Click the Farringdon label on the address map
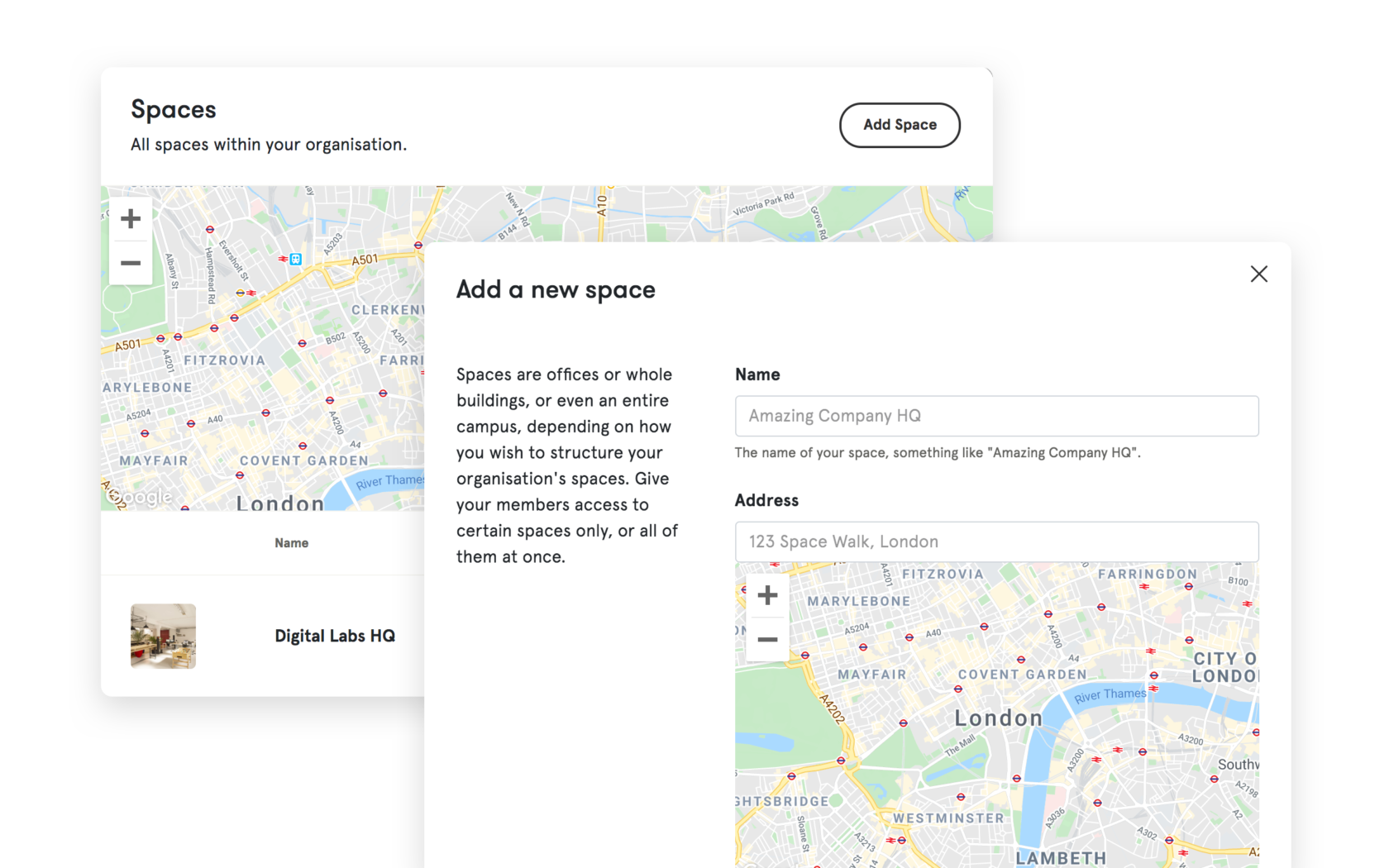 (x=1147, y=575)
